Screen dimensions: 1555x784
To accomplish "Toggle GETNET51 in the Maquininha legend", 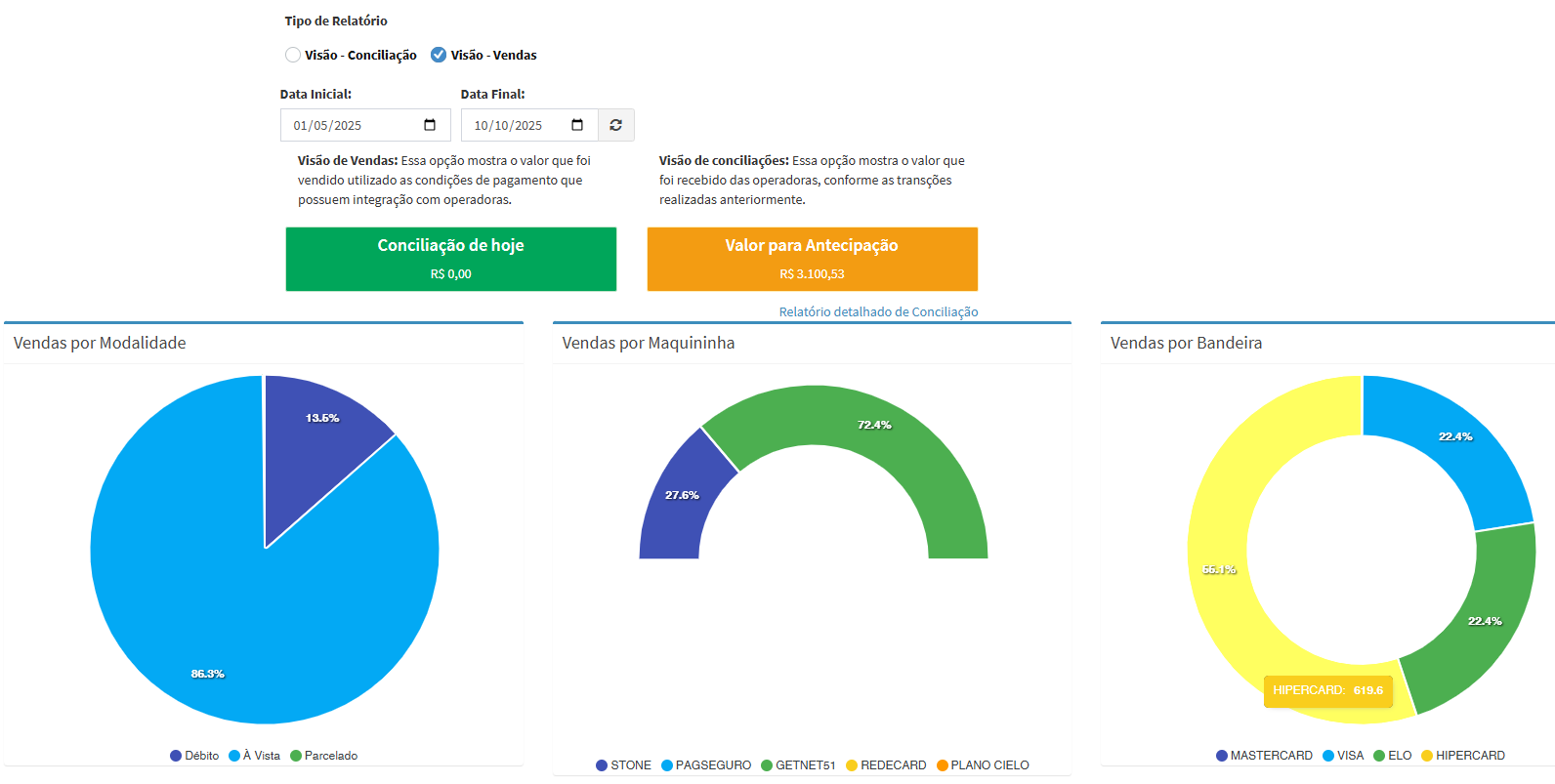I will [798, 765].
